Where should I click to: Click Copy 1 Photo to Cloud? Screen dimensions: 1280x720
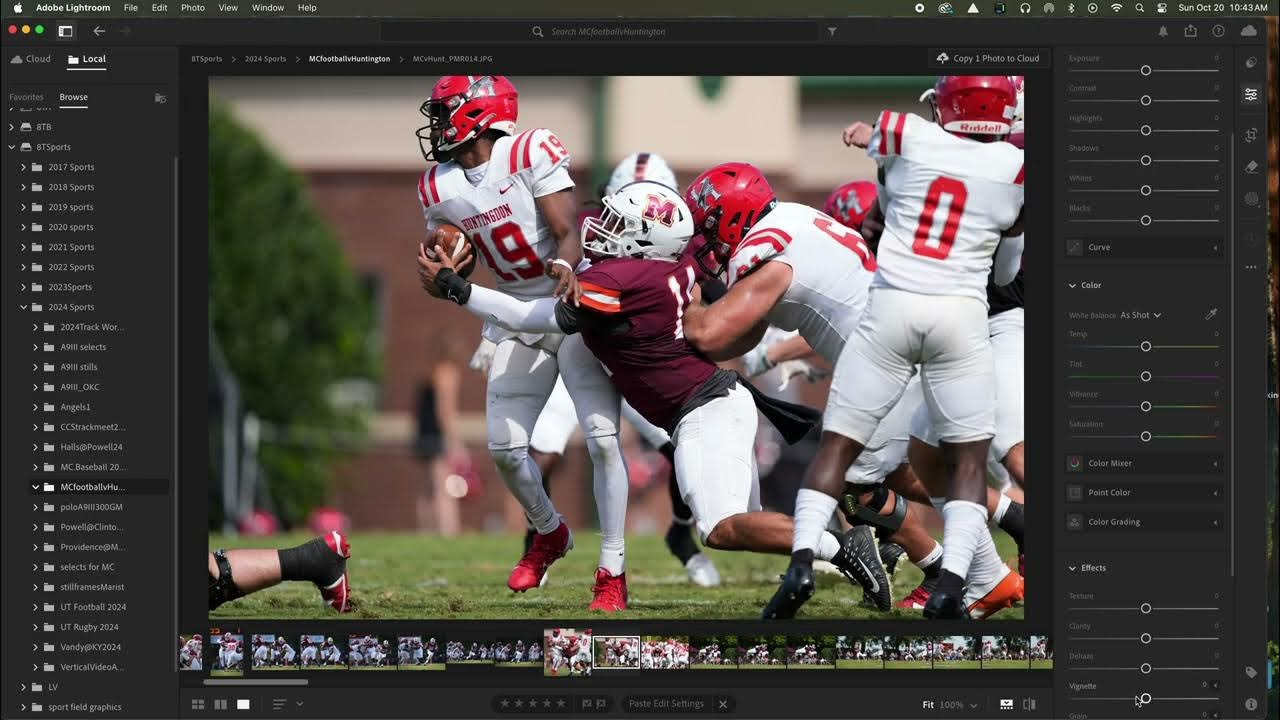point(988,58)
